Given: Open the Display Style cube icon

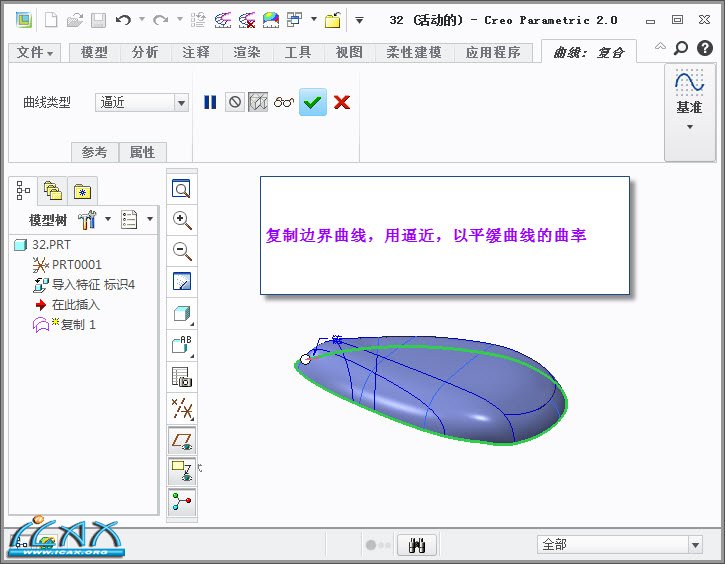Looking at the screenshot, I should coord(182,314).
